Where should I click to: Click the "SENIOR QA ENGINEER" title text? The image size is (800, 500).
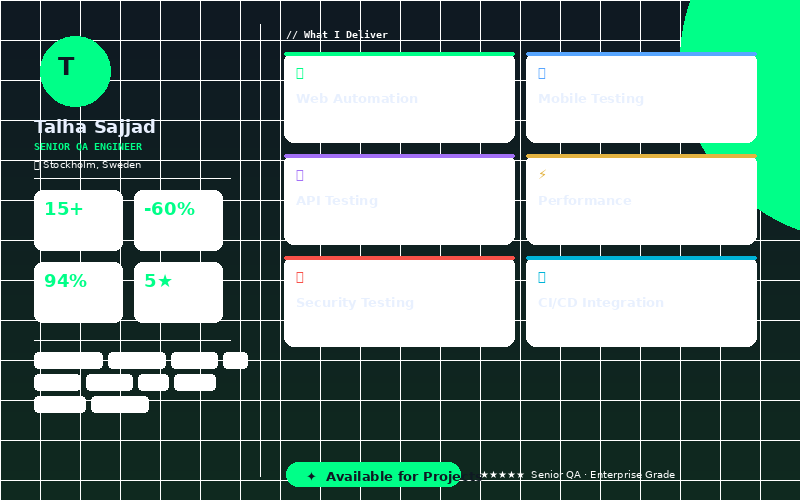(x=88, y=147)
